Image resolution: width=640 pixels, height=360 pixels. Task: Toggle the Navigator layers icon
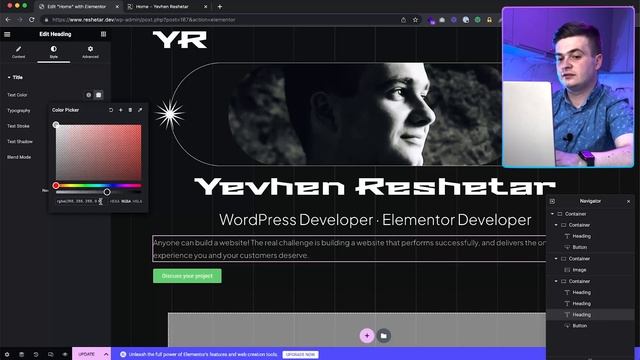tap(22, 354)
